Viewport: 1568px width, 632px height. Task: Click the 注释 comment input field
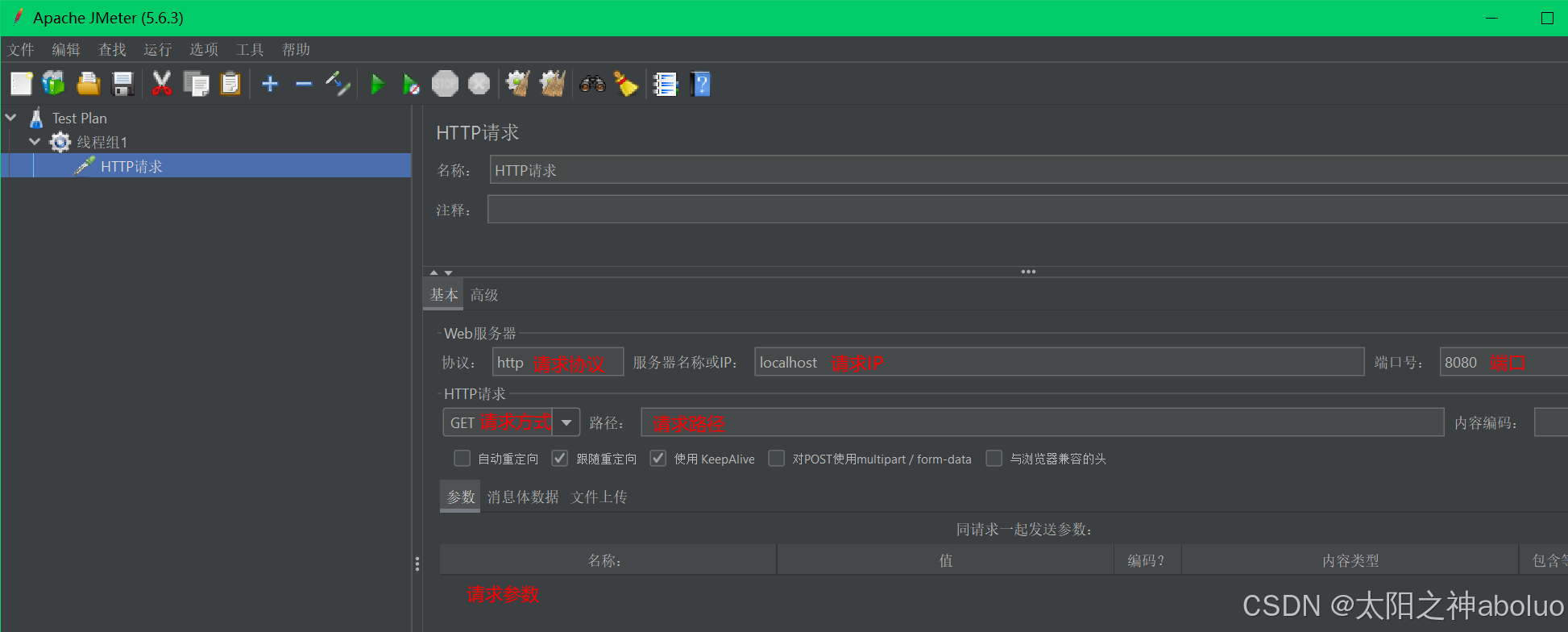tap(1028, 210)
